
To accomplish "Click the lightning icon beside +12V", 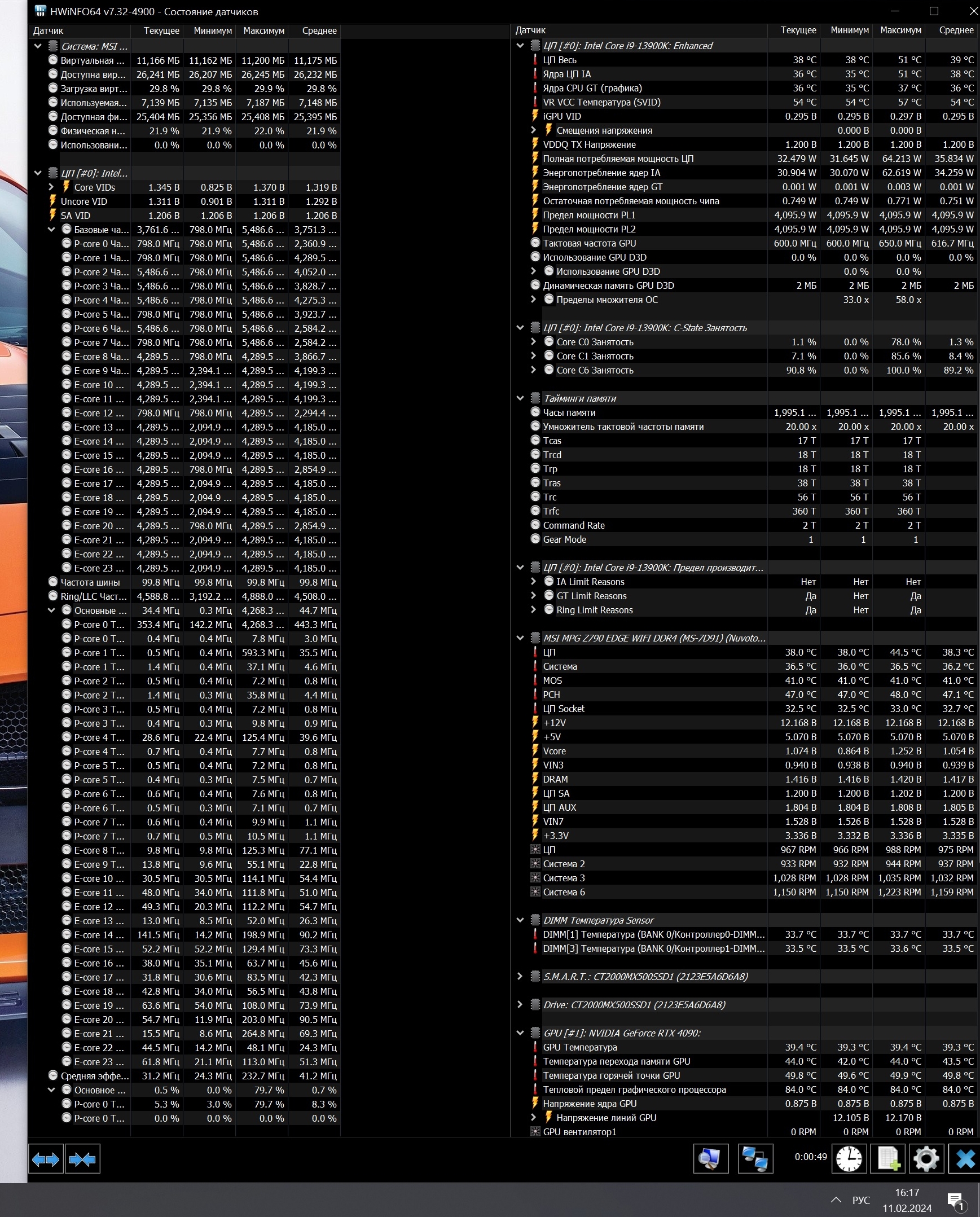I will 535,723.
